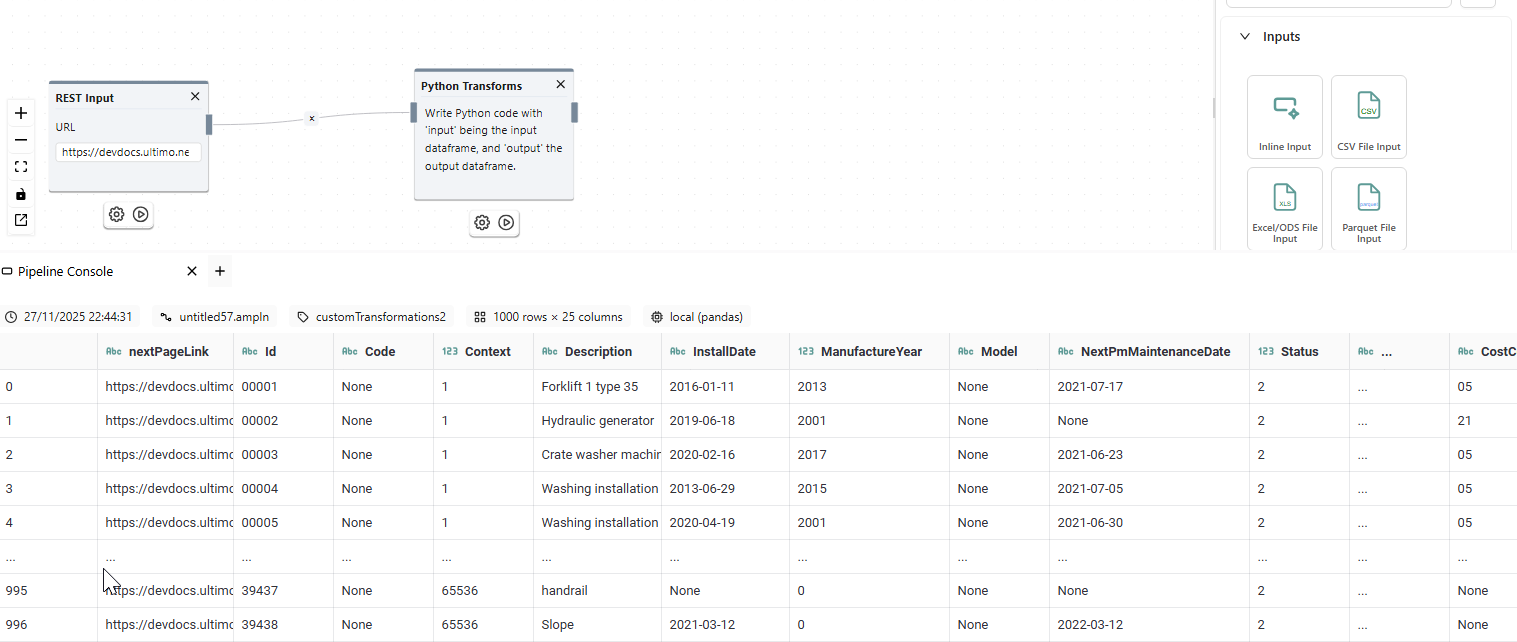Toggle the canvas interactivity lock
Viewport: 1517px width, 642px height.
21,194
